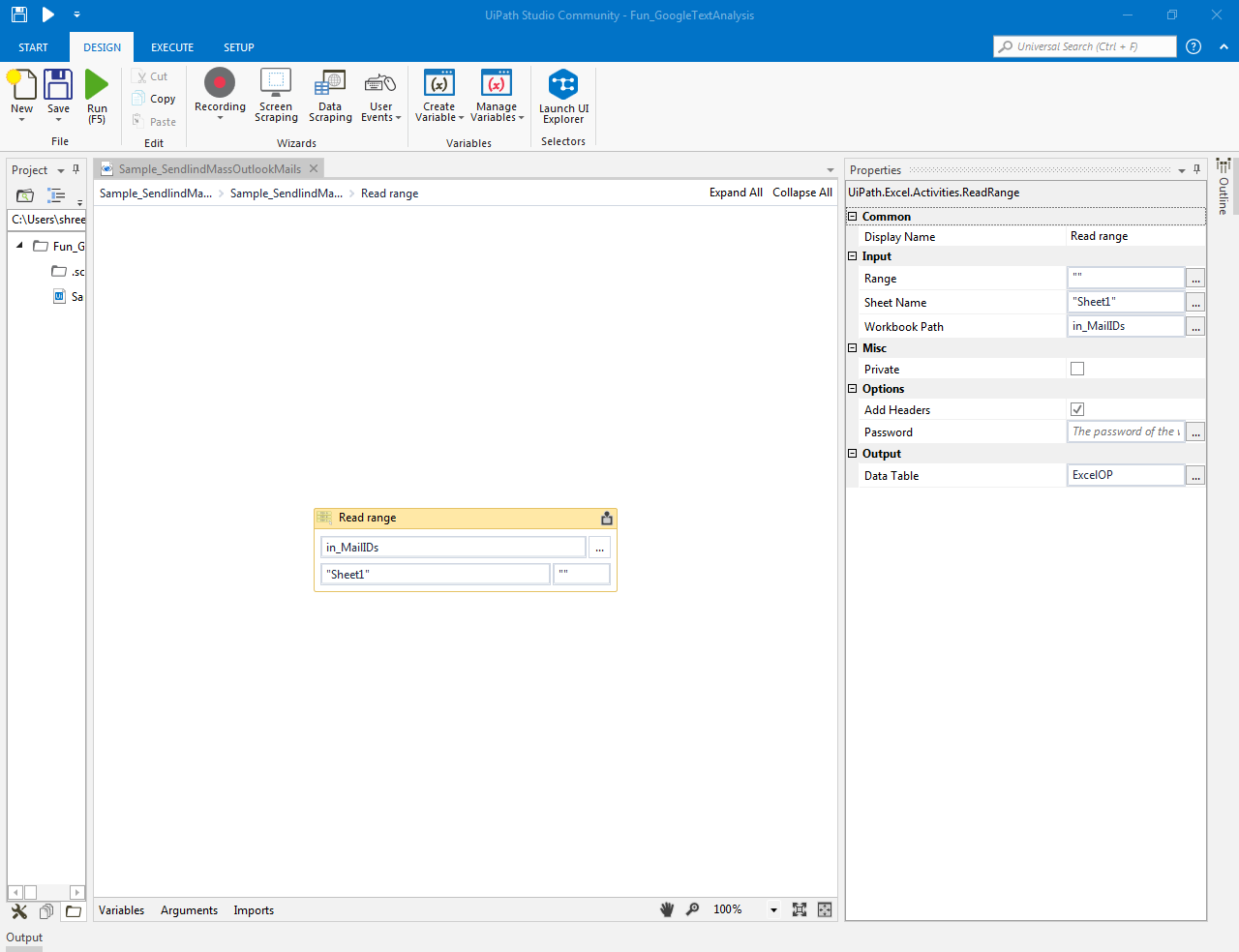Screen dimensions: 1239x952
Task: Click Collapse All
Action: [x=802, y=193]
